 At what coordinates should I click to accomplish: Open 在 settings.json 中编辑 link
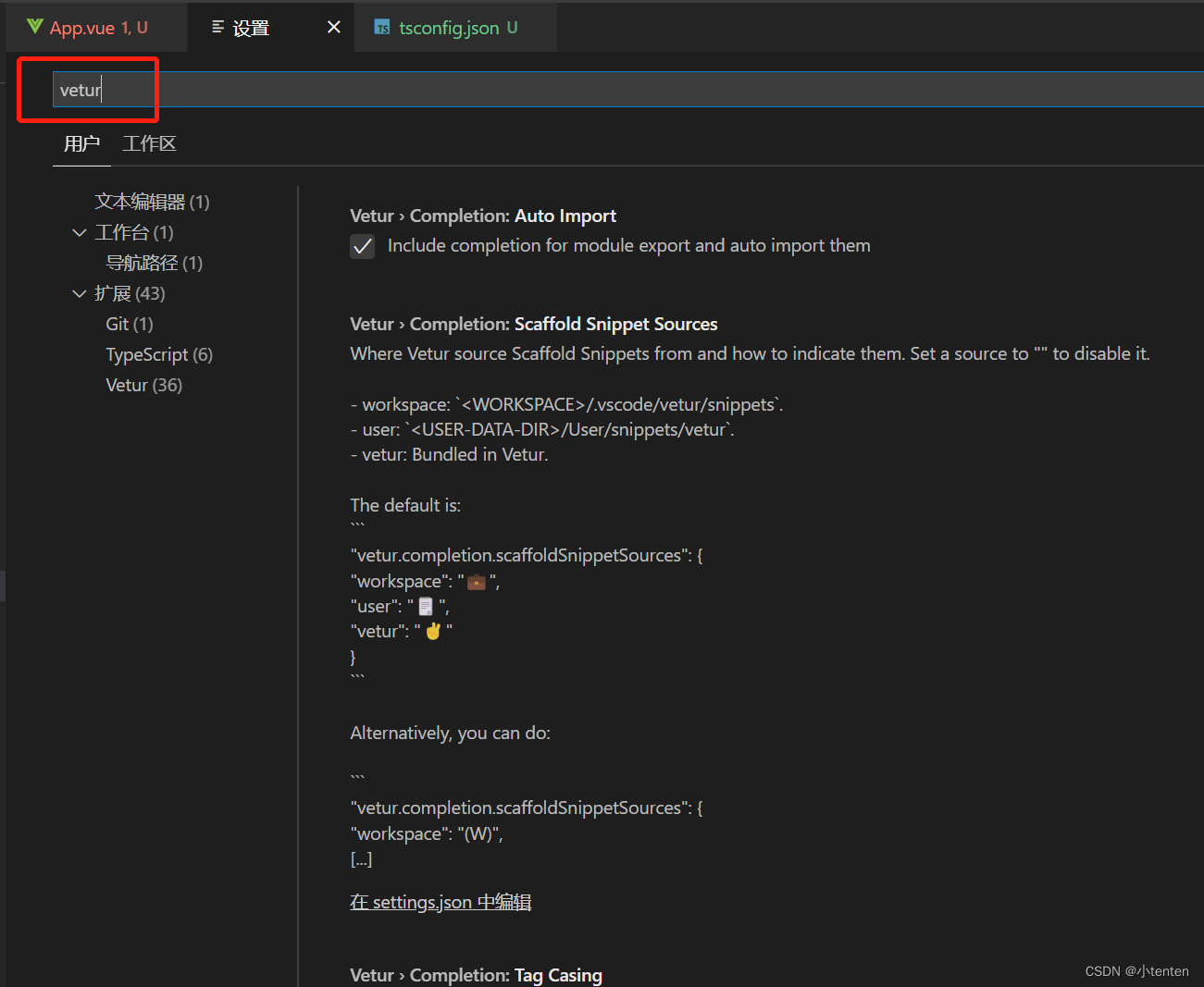click(x=441, y=902)
